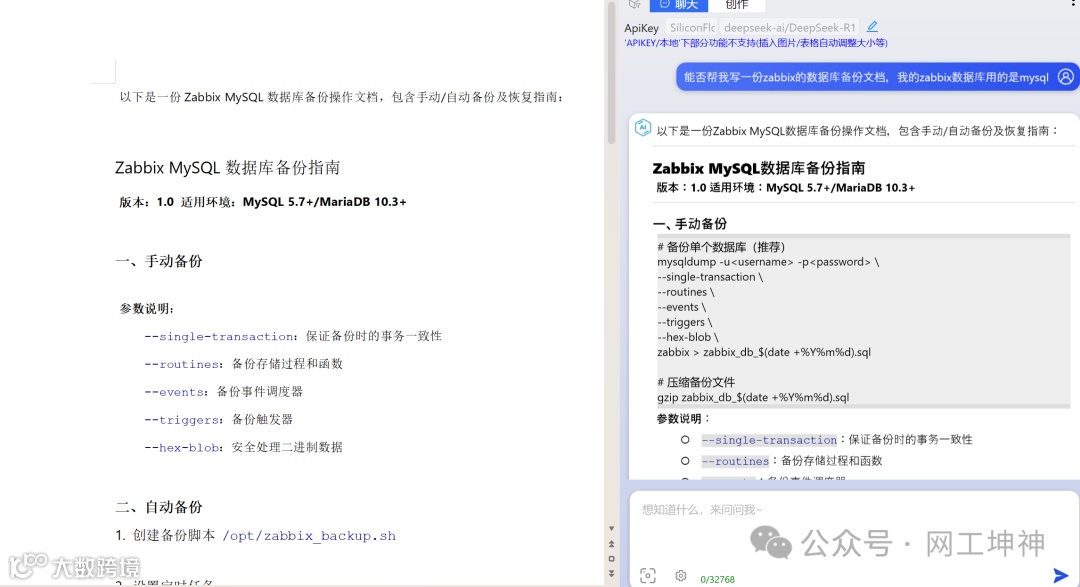Image resolution: width=1080 pixels, height=587 pixels.
Task: Place cursor in heading 二、自动备份
Action: (x=159, y=507)
